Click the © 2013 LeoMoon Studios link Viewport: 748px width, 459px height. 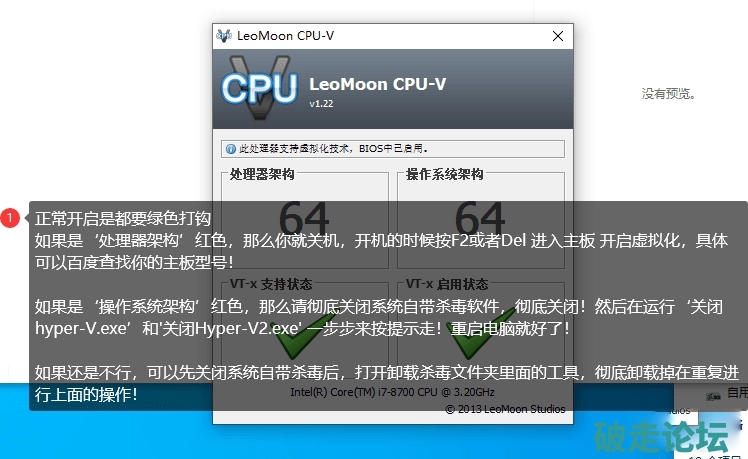coord(506,409)
